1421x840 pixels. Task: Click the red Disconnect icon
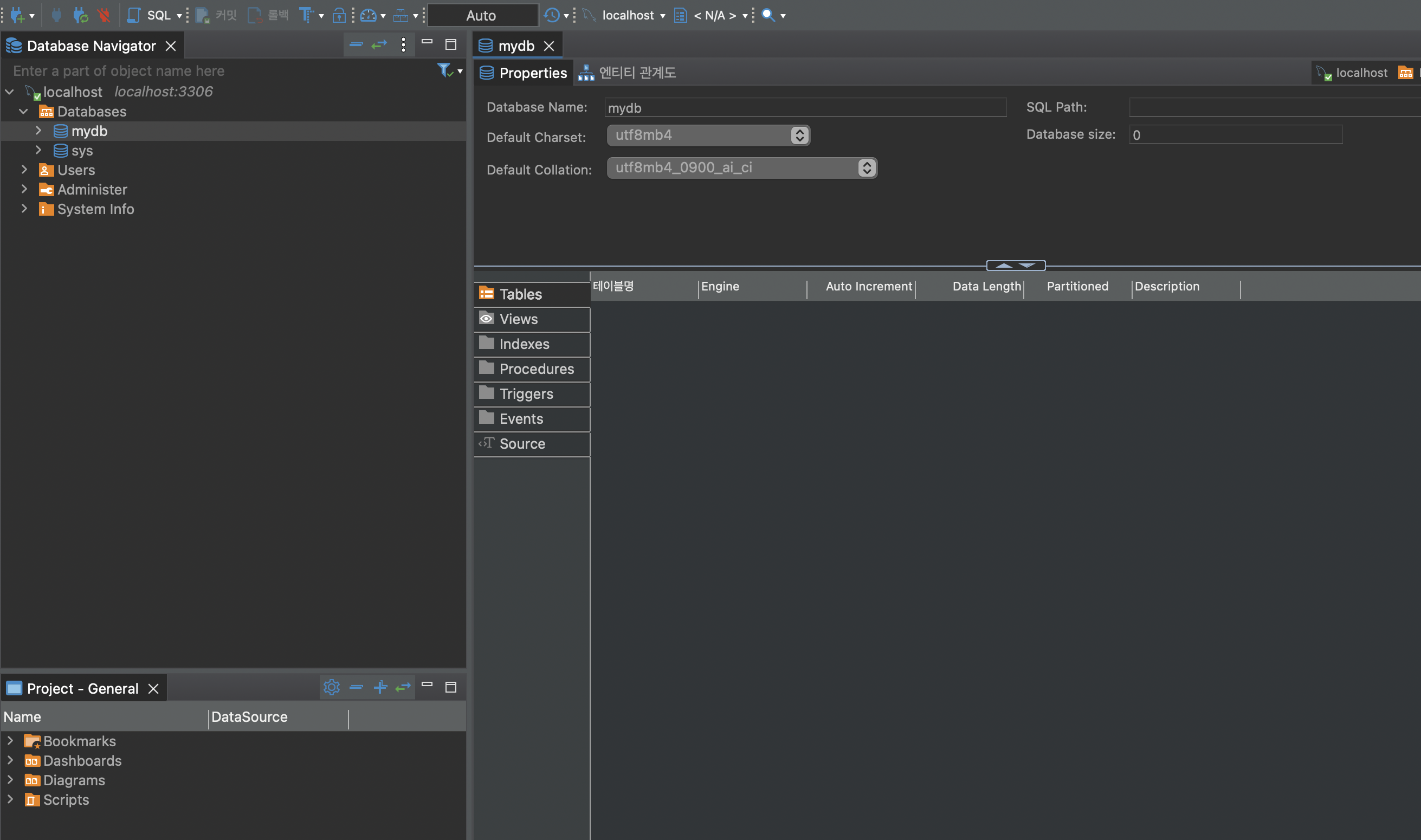pyautogui.click(x=104, y=15)
